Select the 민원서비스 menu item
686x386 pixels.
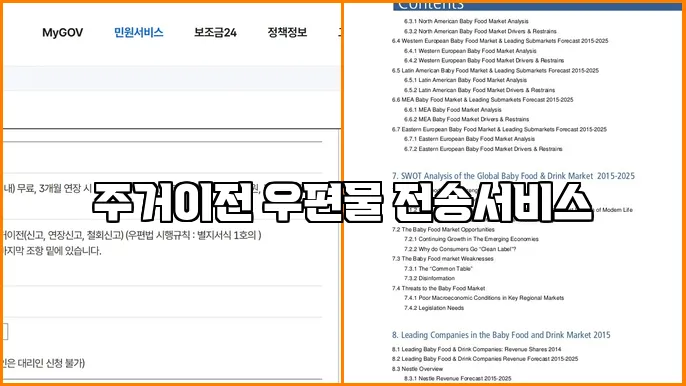(139, 32)
